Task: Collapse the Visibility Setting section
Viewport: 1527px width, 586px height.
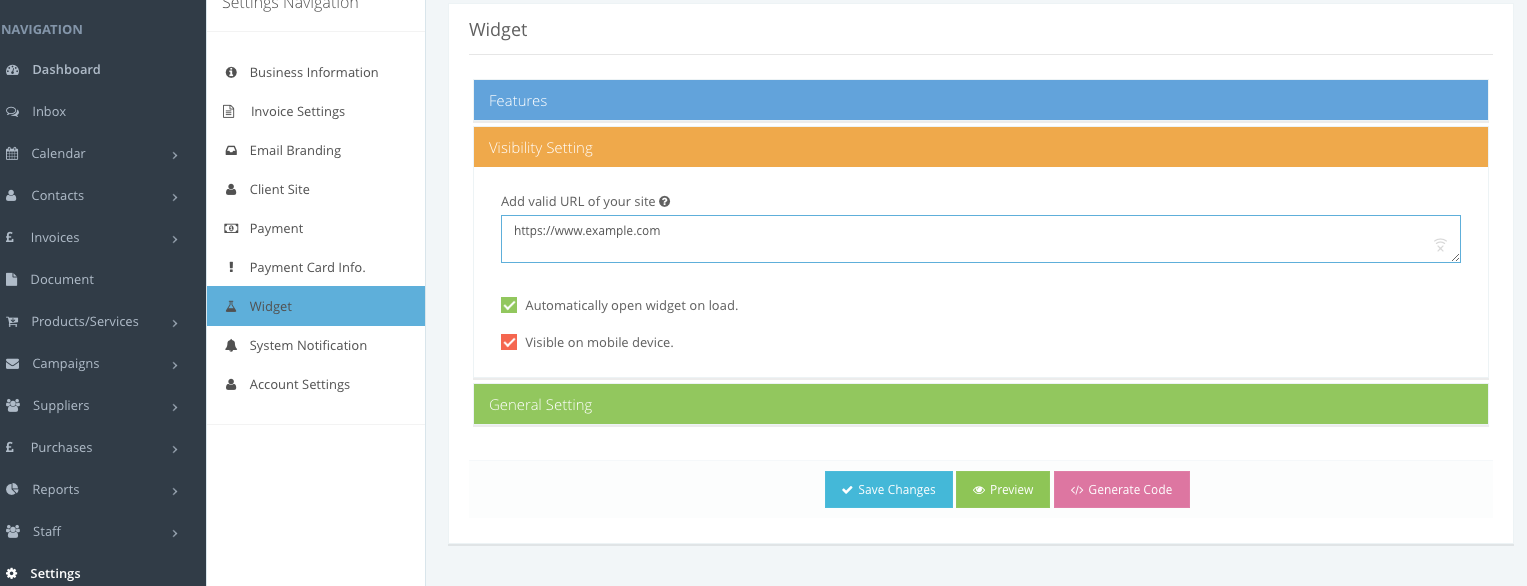Action: 980,148
